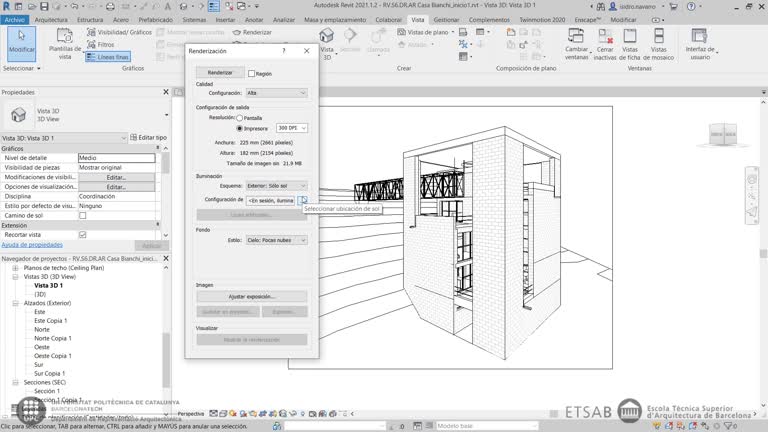
Task: Open Vistas de plano tool
Action: pos(424,32)
